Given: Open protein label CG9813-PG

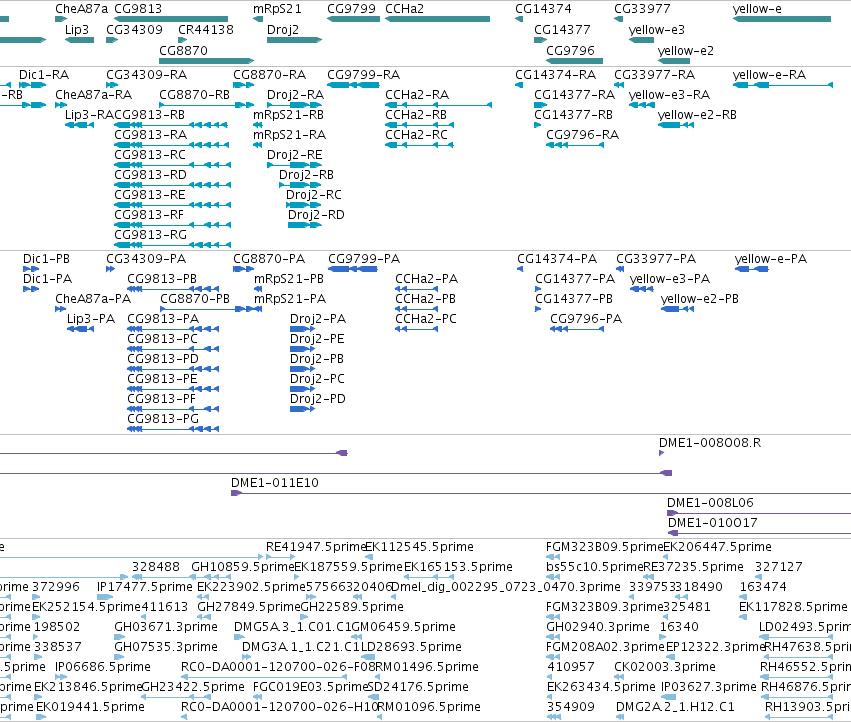Looking at the screenshot, I should click(x=163, y=419).
